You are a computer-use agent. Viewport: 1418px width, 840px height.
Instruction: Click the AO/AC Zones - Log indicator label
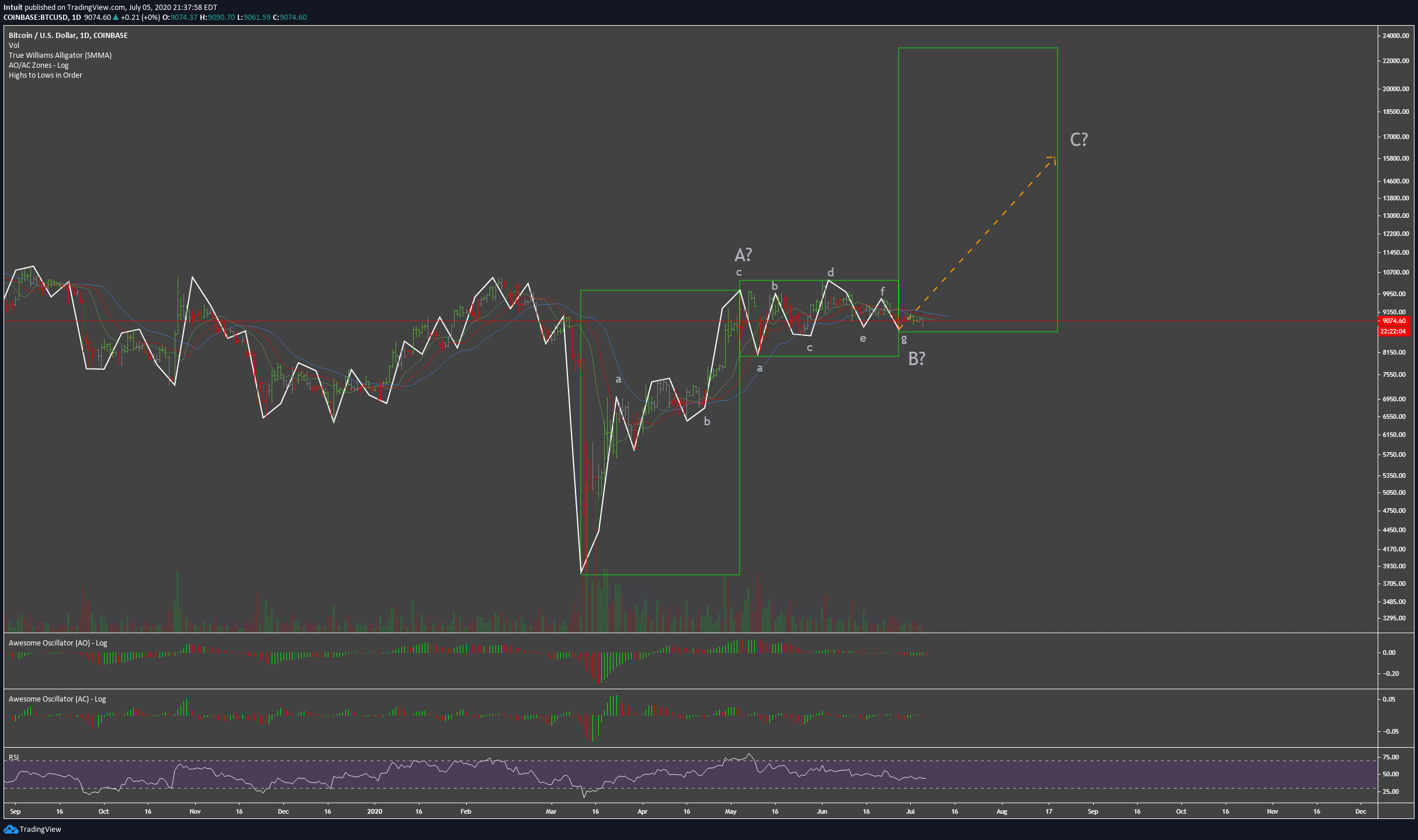pyautogui.click(x=39, y=65)
